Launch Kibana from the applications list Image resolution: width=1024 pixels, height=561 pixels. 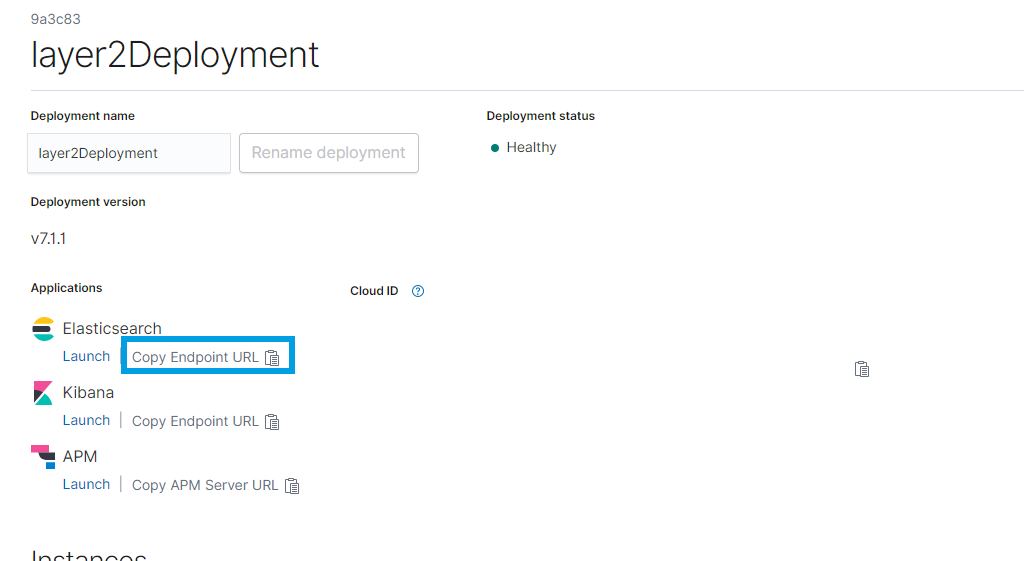[86, 420]
